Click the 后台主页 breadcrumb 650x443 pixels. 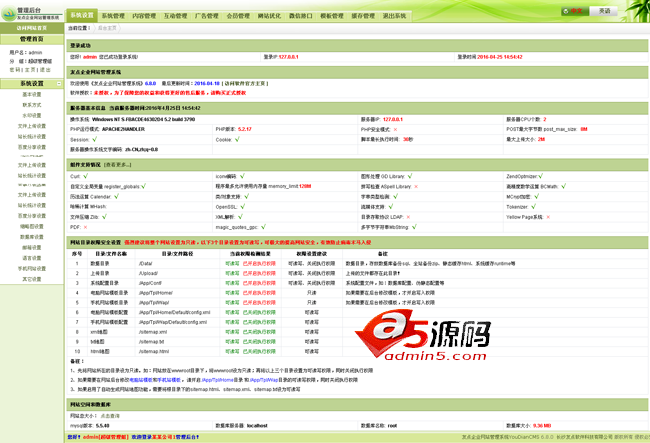(x=107, y=28)
